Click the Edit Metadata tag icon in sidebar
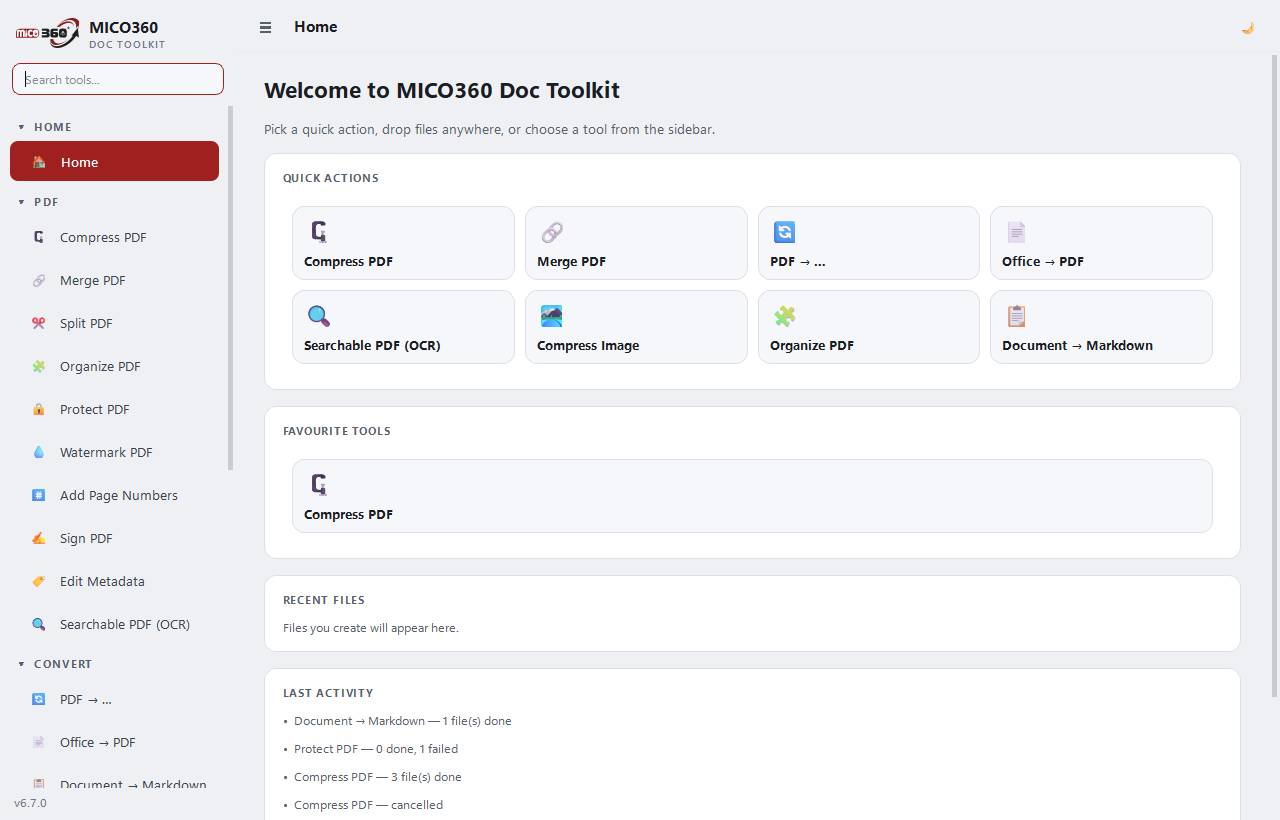The height and width of the screenshot is (820, 1280). 39,581
